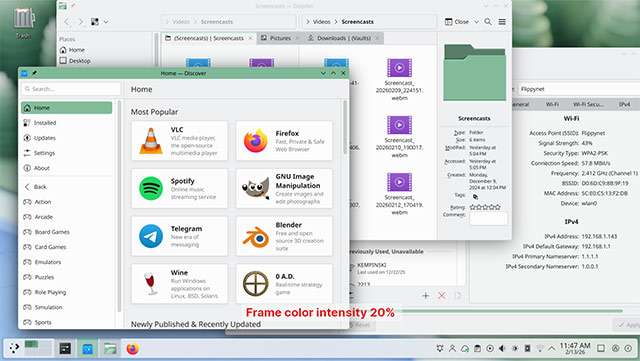Screen dimensions: 640x361
Task: Open the Blender app card
Action: 284,236
